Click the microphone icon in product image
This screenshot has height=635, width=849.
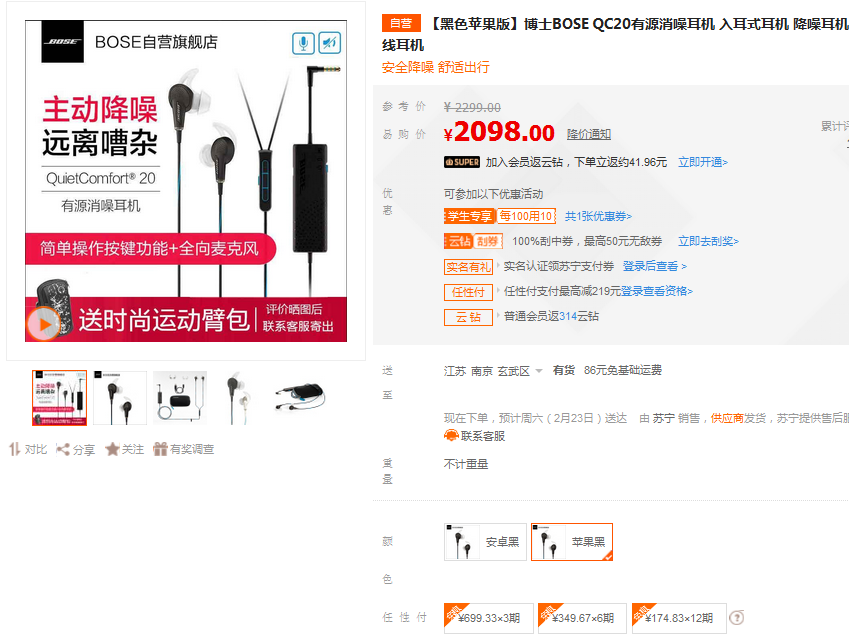pyautogui.click(x=303, y=43)
